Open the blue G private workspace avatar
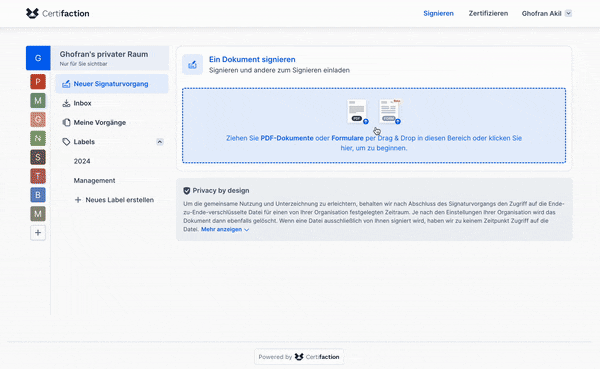 tap(38, 58)
